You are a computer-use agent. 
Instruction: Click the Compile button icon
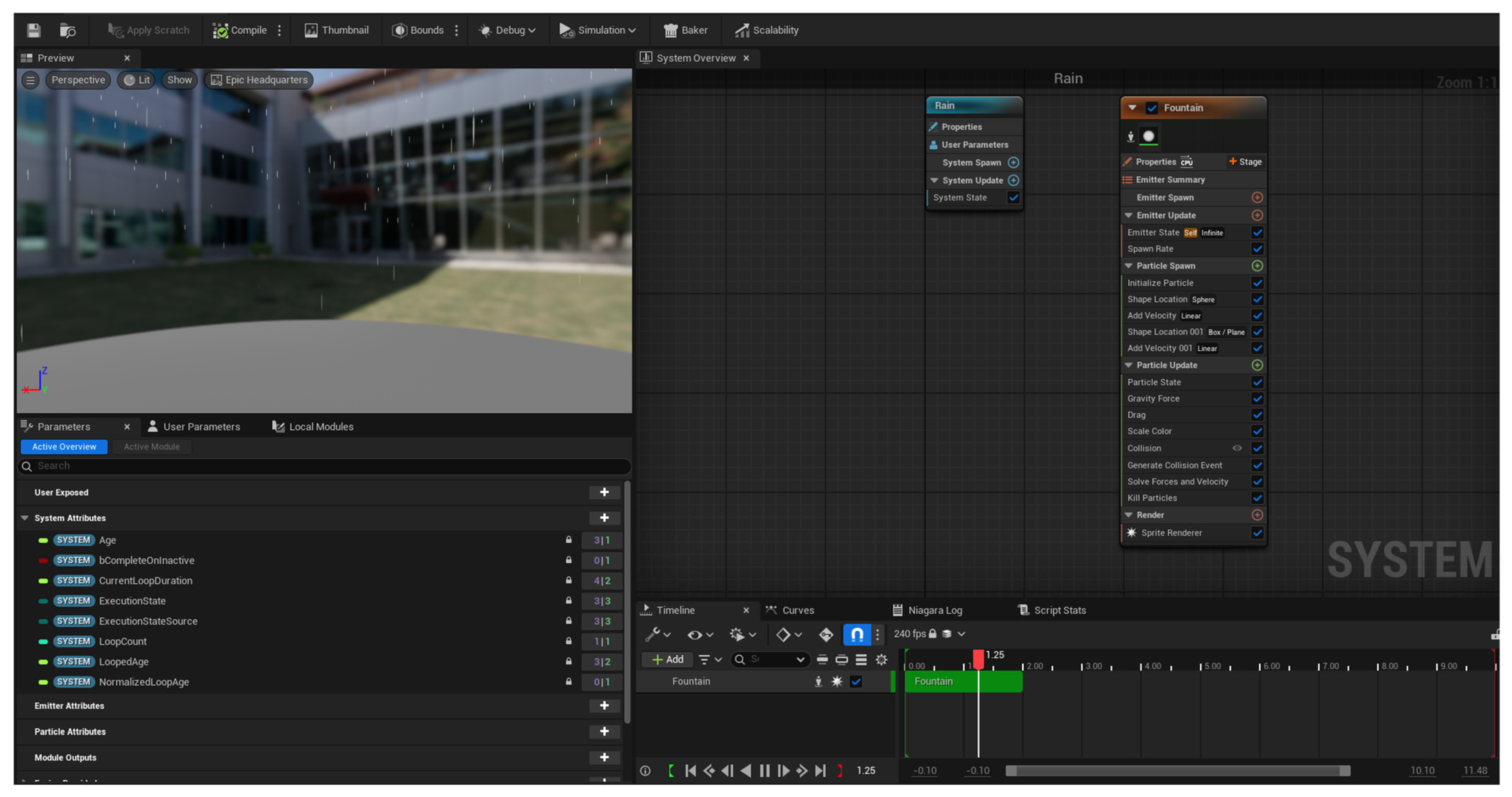[x=220, y=30]
